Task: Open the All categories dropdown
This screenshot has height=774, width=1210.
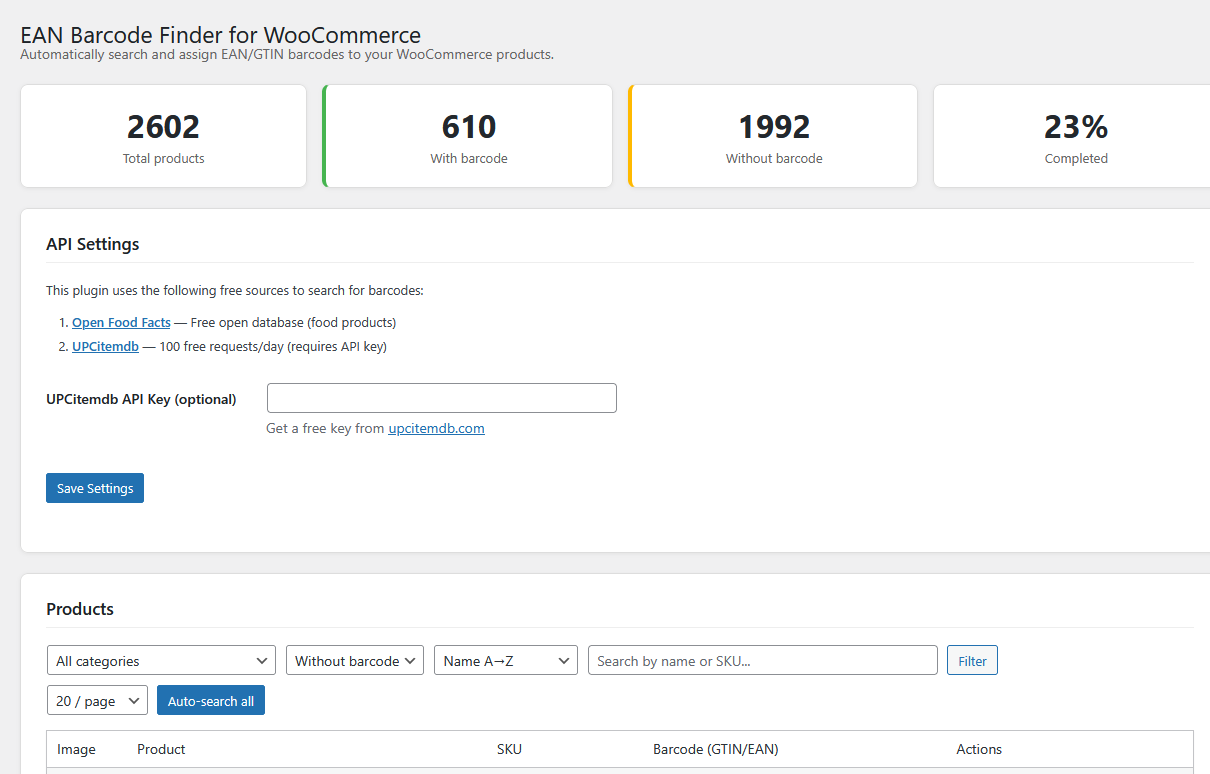Action: coord(162,661)
